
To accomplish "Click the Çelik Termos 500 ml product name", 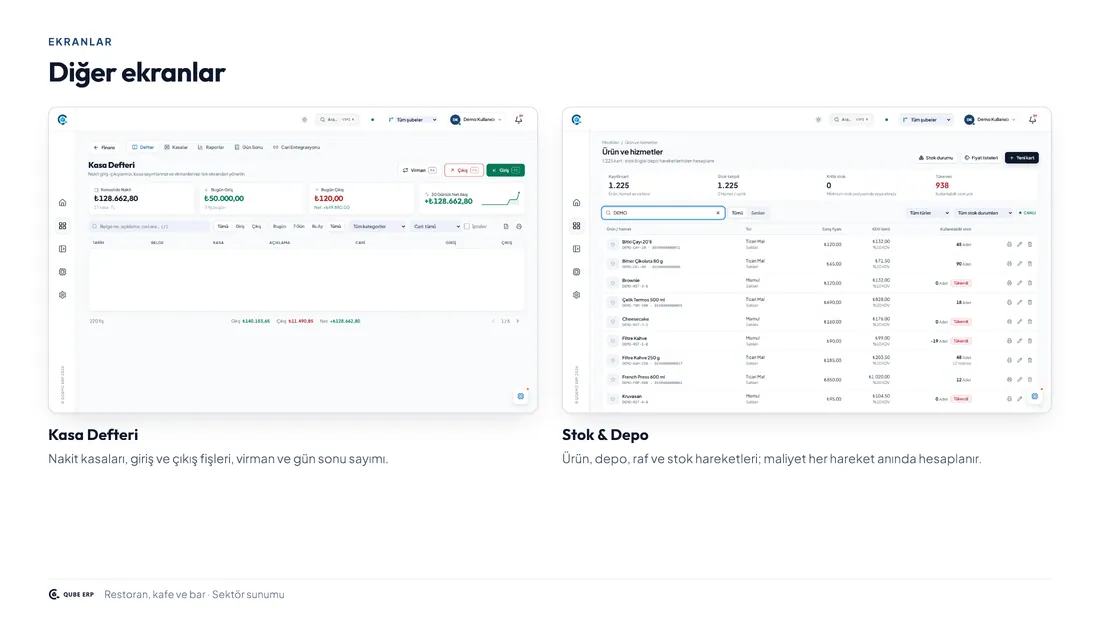I will point(643,300).
